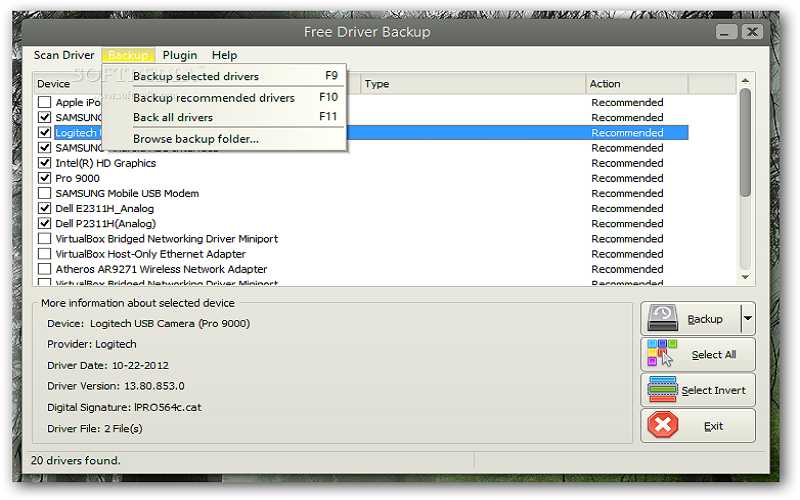Click the Provider: Logitech text

tap(92, 344)
